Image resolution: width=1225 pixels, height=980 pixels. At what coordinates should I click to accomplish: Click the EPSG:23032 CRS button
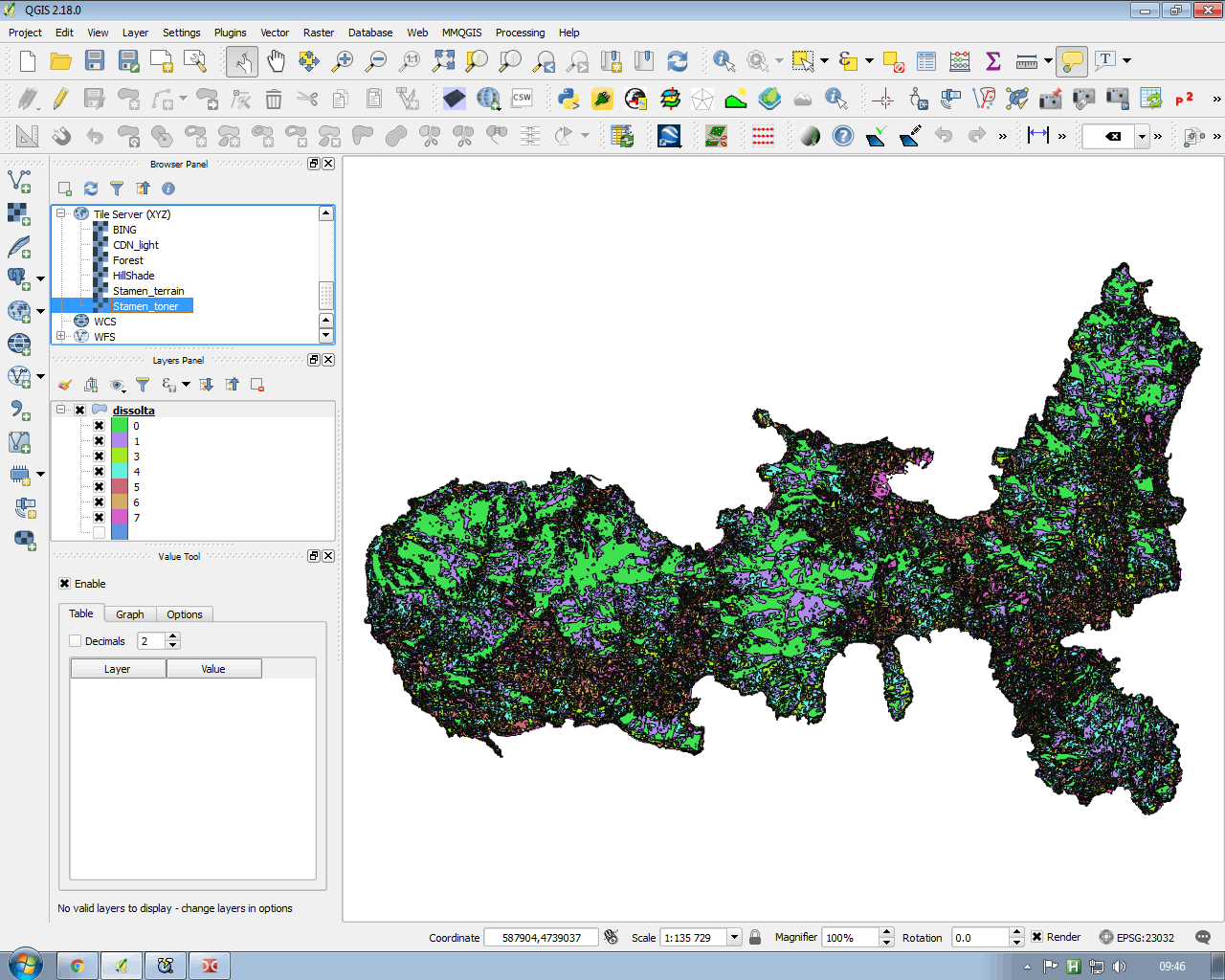click(1136, 938)
